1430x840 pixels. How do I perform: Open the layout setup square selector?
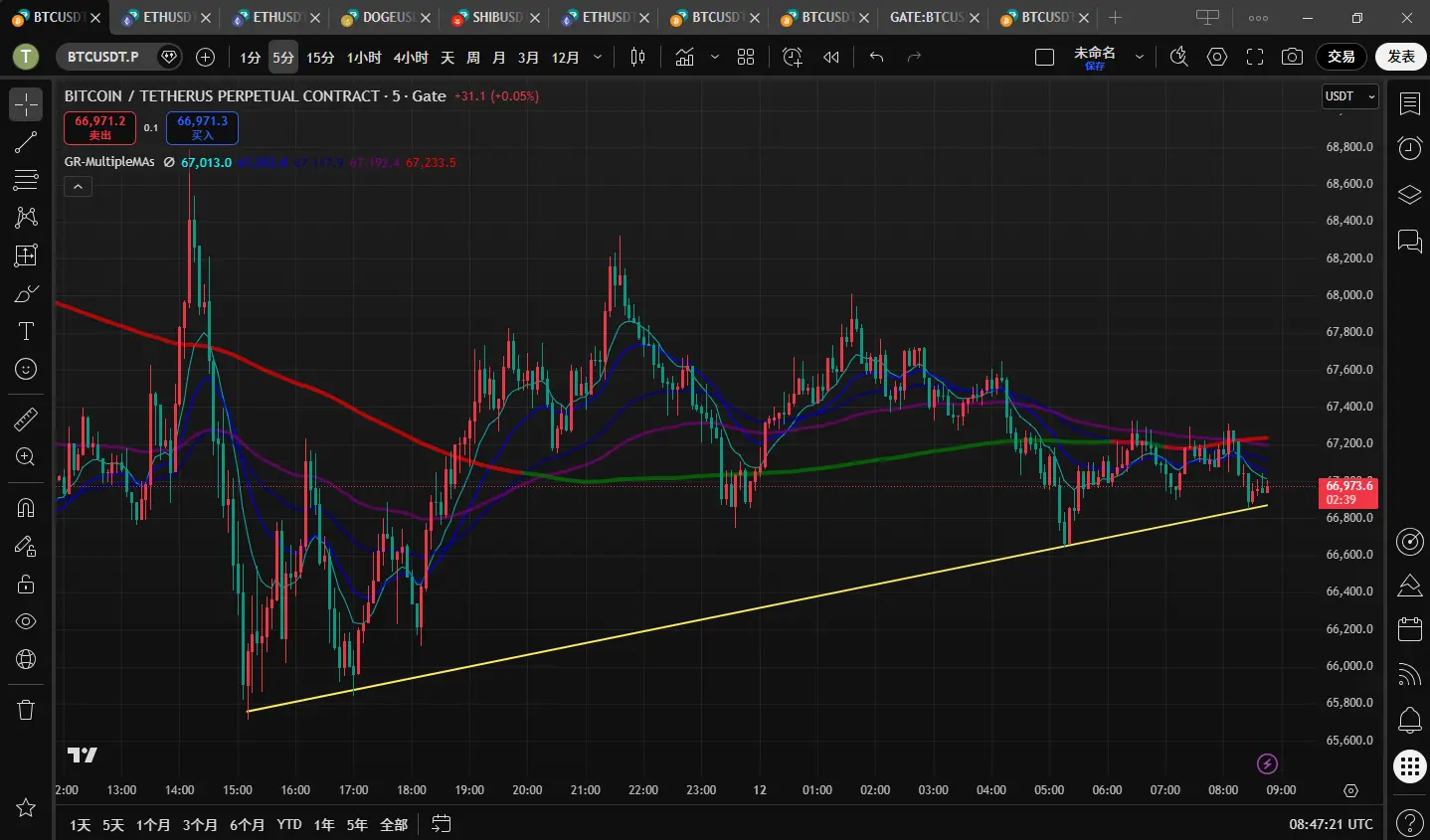[1044, 58]
